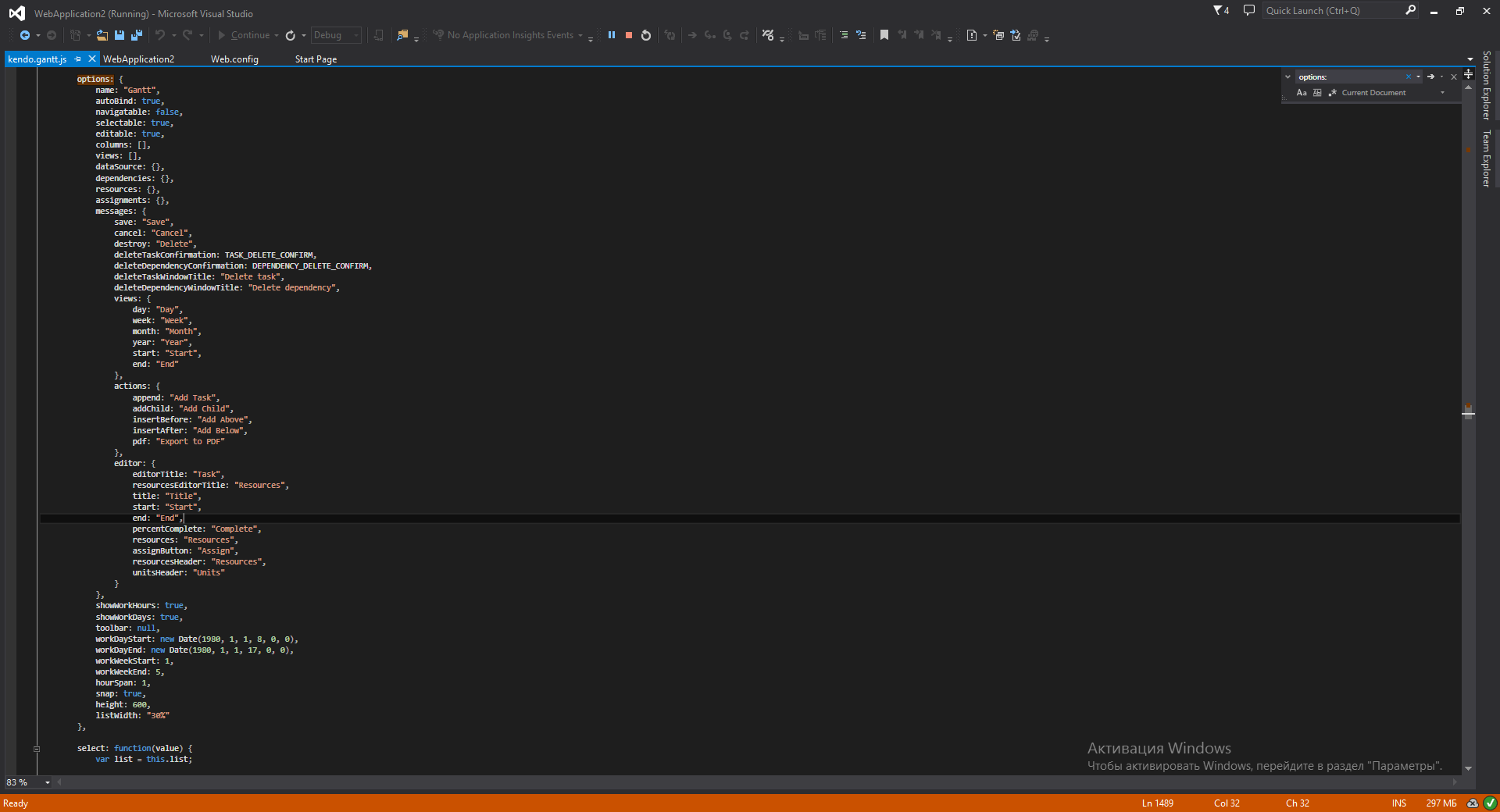This screenshot has width=1500, height=812.
Task: Open the Current Document scope dropdown
Action: [x=1442, y=93]
